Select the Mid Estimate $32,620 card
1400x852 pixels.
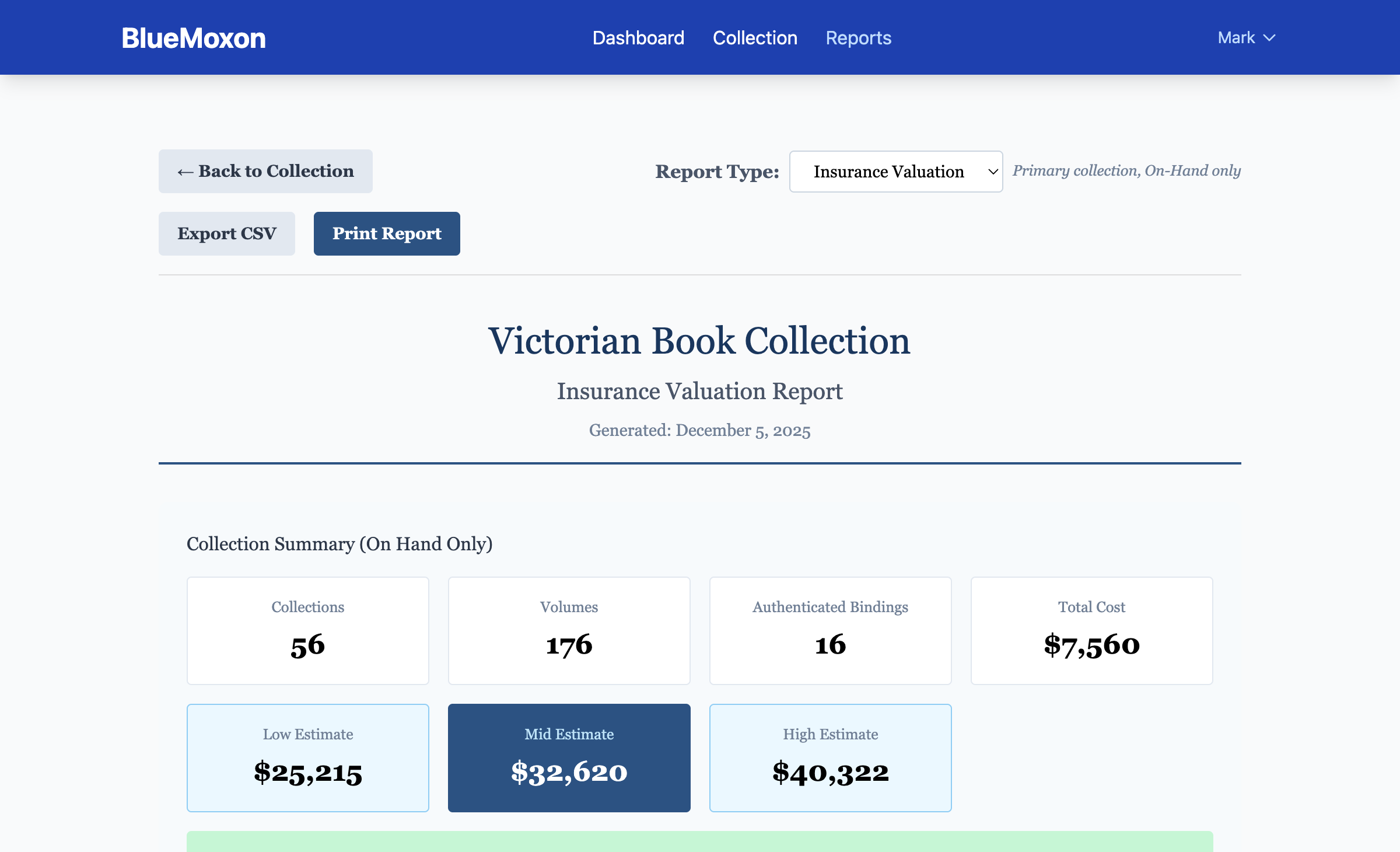[569, 757]
